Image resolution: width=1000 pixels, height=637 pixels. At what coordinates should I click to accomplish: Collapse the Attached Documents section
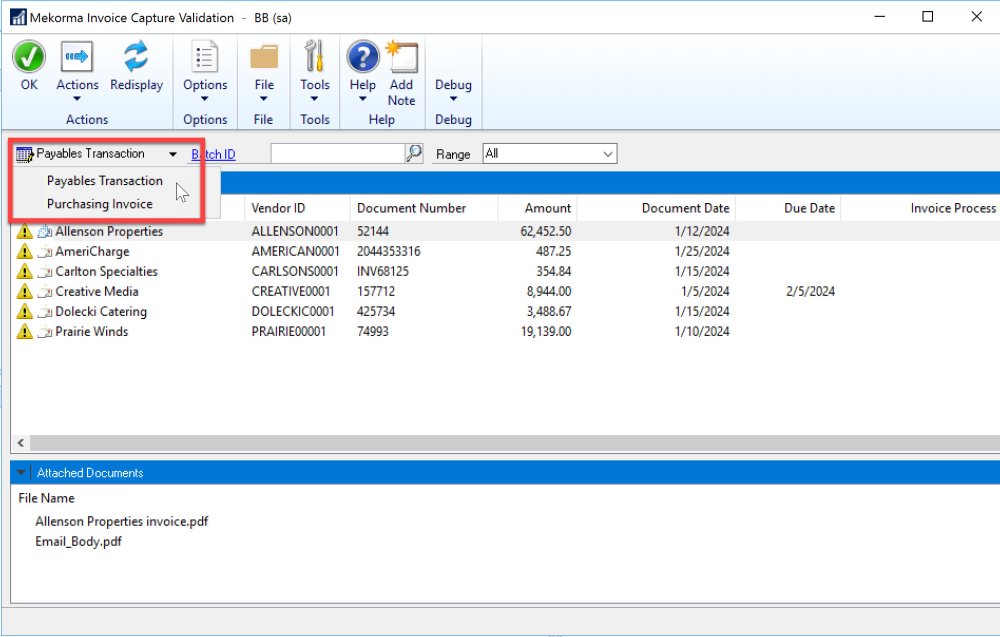[x=20, y=472]
